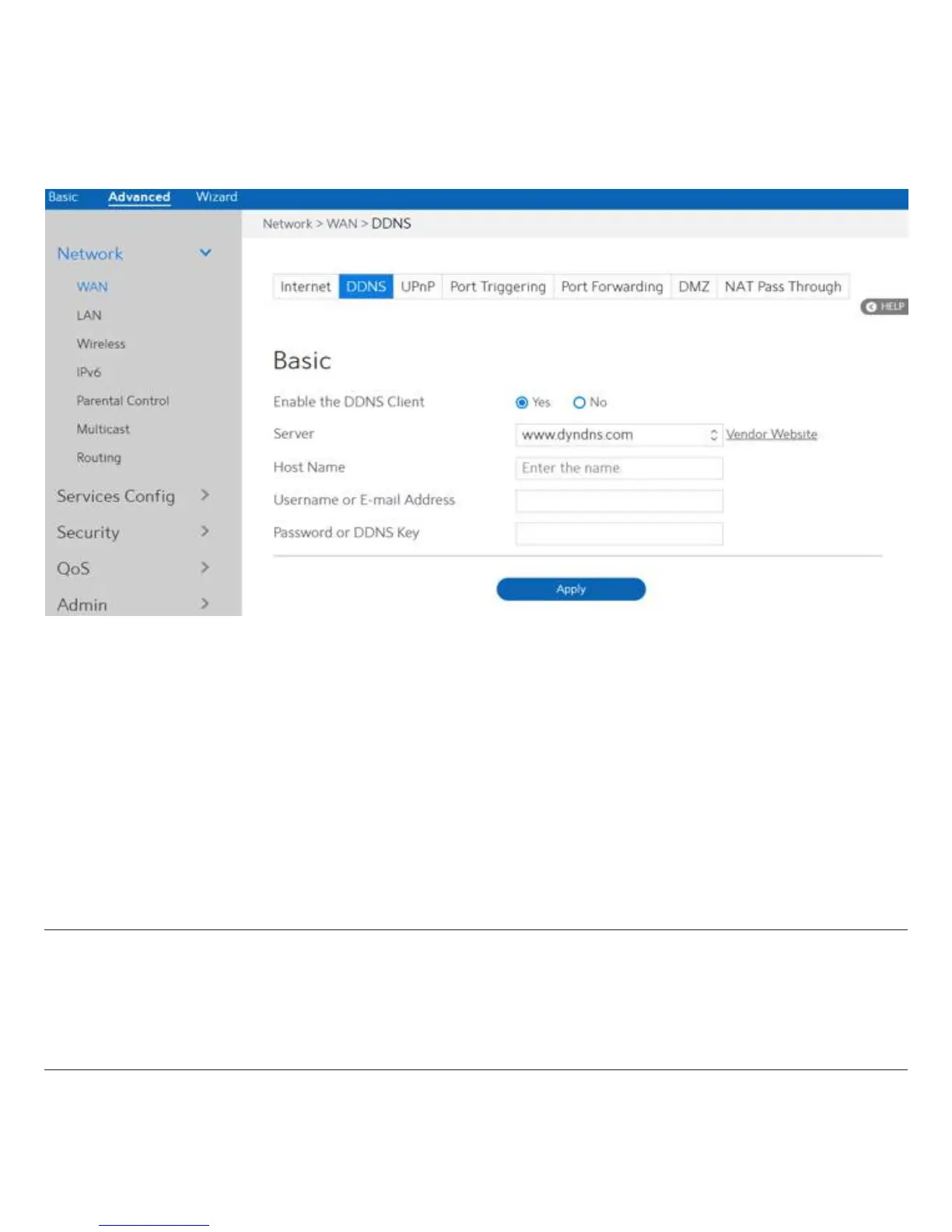Select WAN in the sidebar
Viewport: 952px width, 1232px height.
(92, 286)
